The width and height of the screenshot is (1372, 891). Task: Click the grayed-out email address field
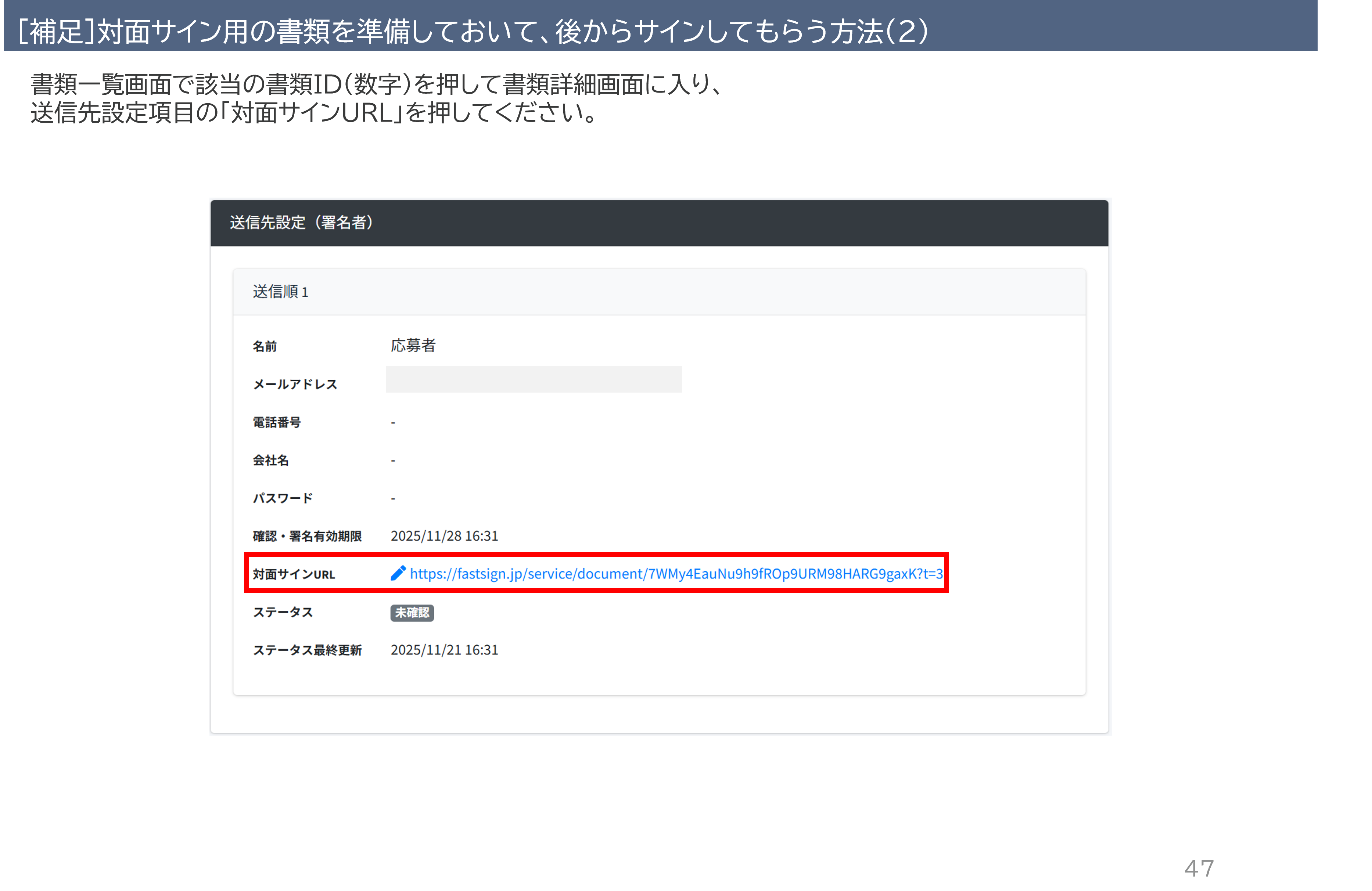[x=533, y=379]
